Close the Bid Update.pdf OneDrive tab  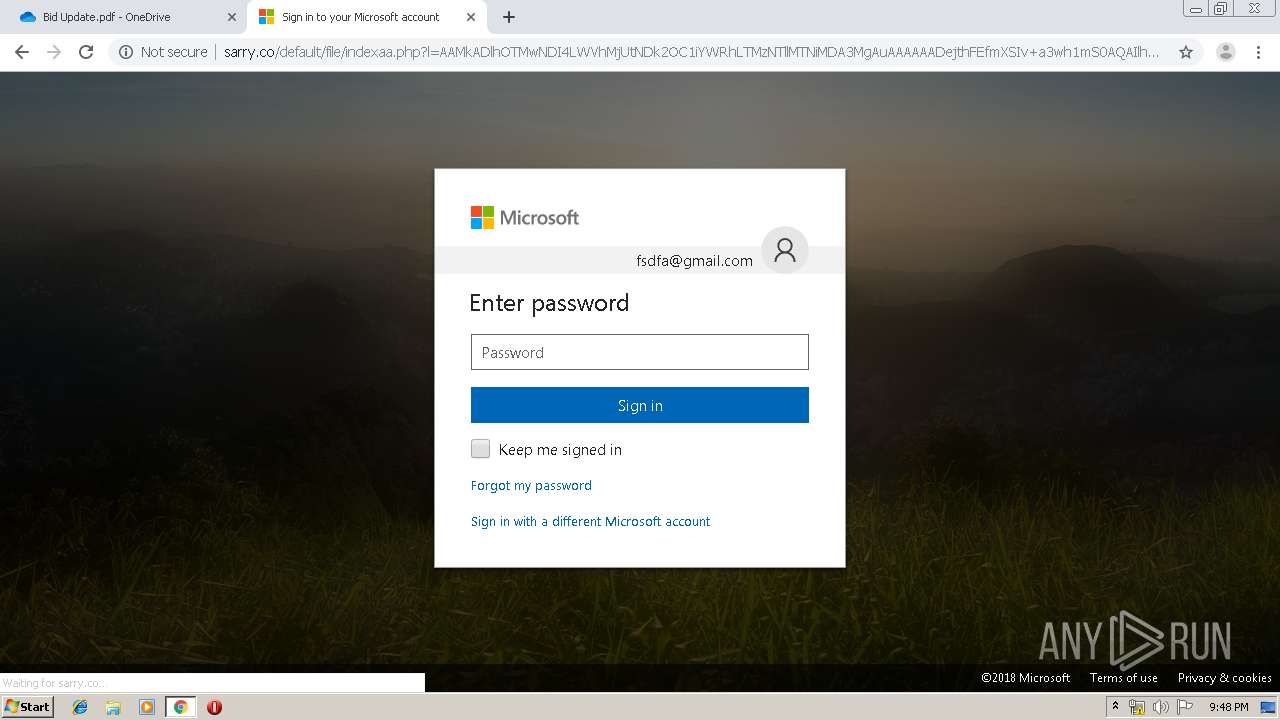232,17
